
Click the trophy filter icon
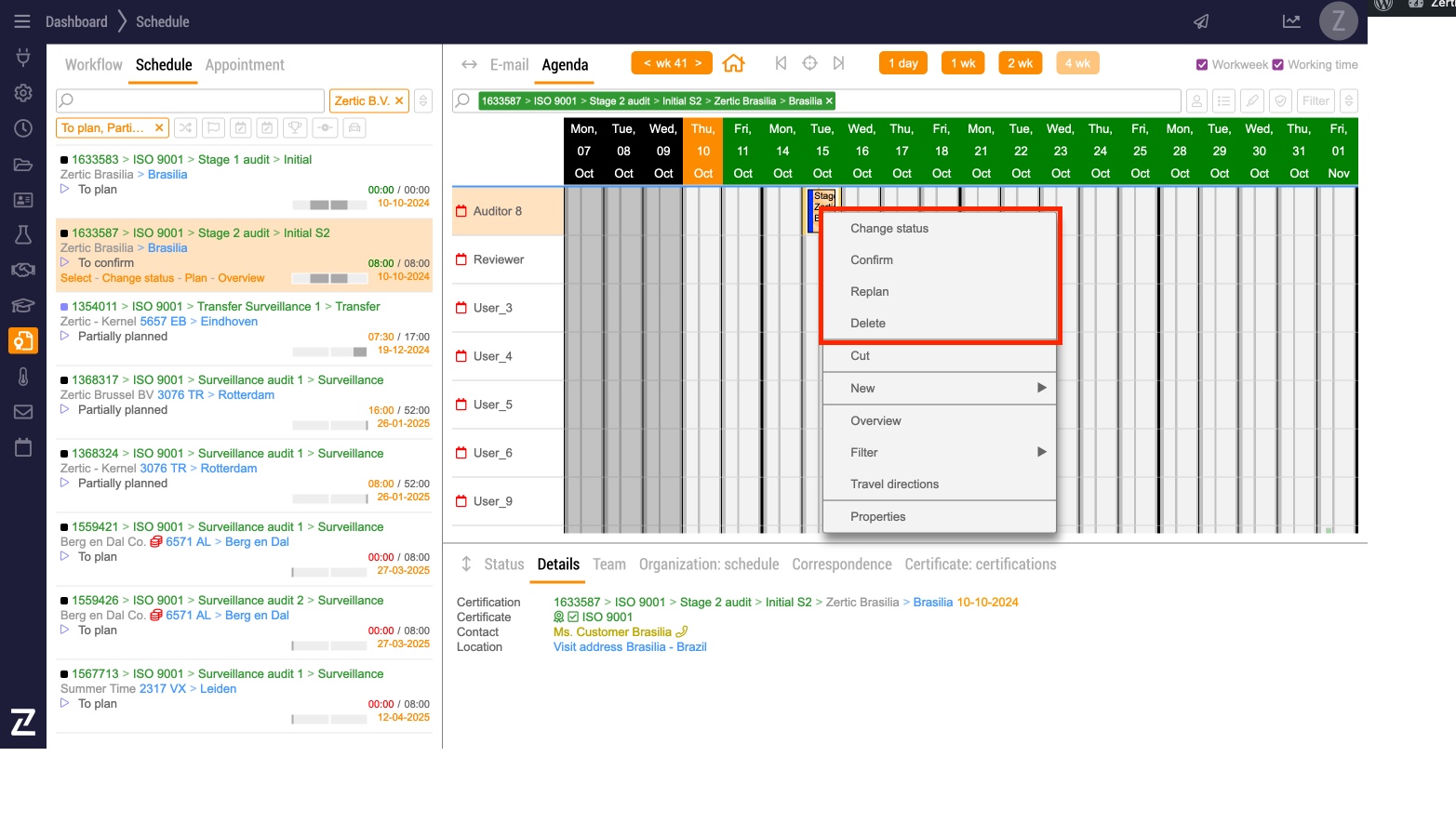pos(295,128)
